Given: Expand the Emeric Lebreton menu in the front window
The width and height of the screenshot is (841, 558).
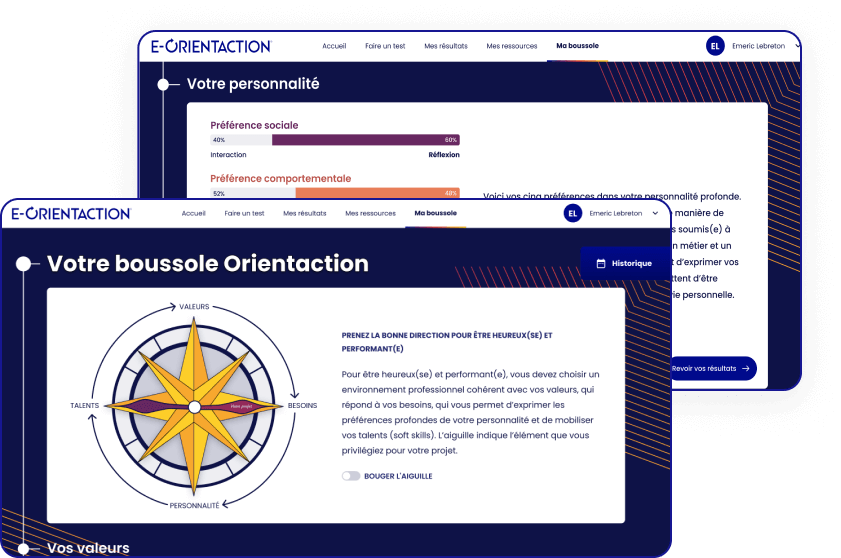Looking at the screenshot, I should tap(655, 213).
